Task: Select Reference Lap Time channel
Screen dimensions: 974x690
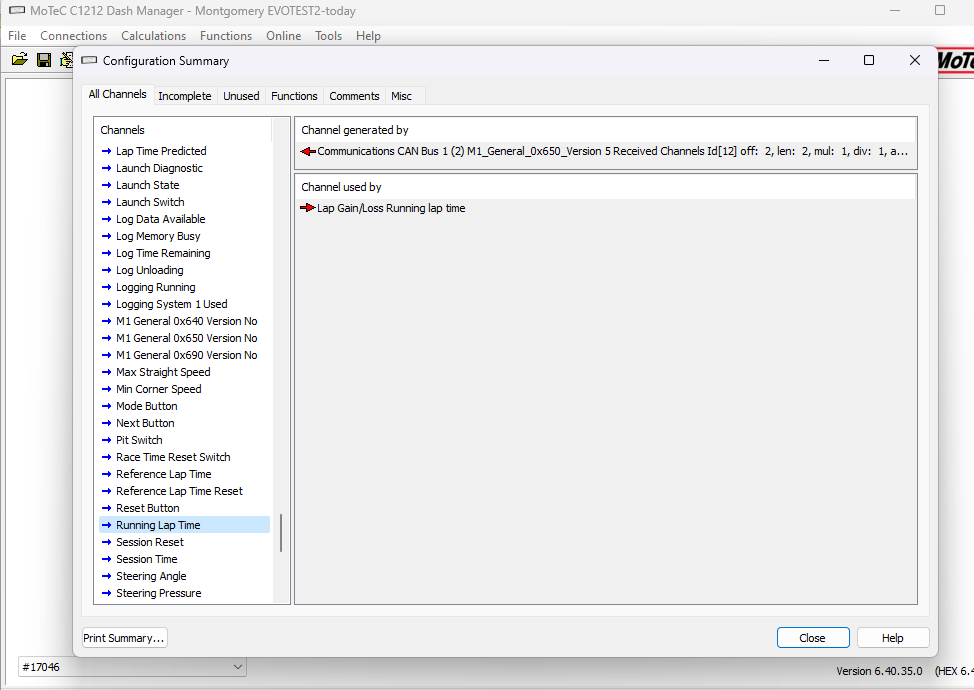Action: [x=163, y=474]
